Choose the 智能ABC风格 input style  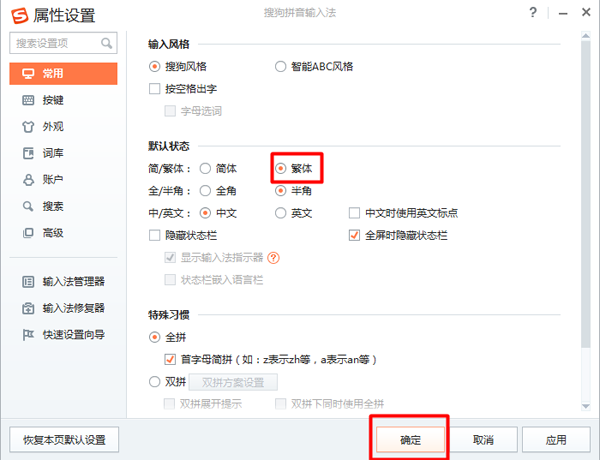pyautogui.click(x=282, y=66)
